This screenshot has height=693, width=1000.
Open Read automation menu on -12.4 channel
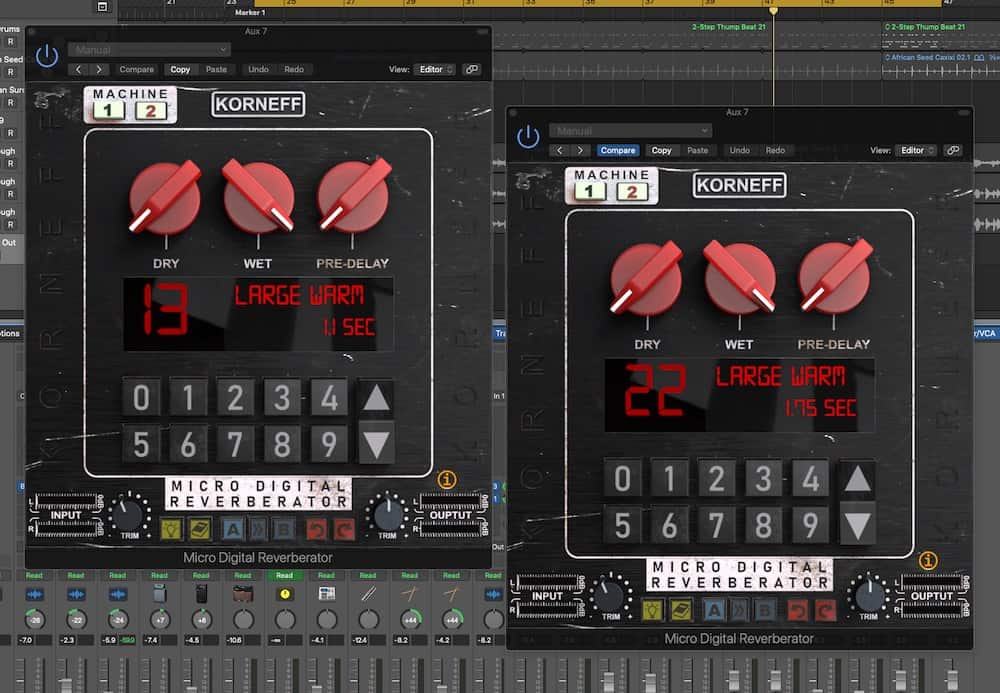pyautogui.click(x=368, y=576)
